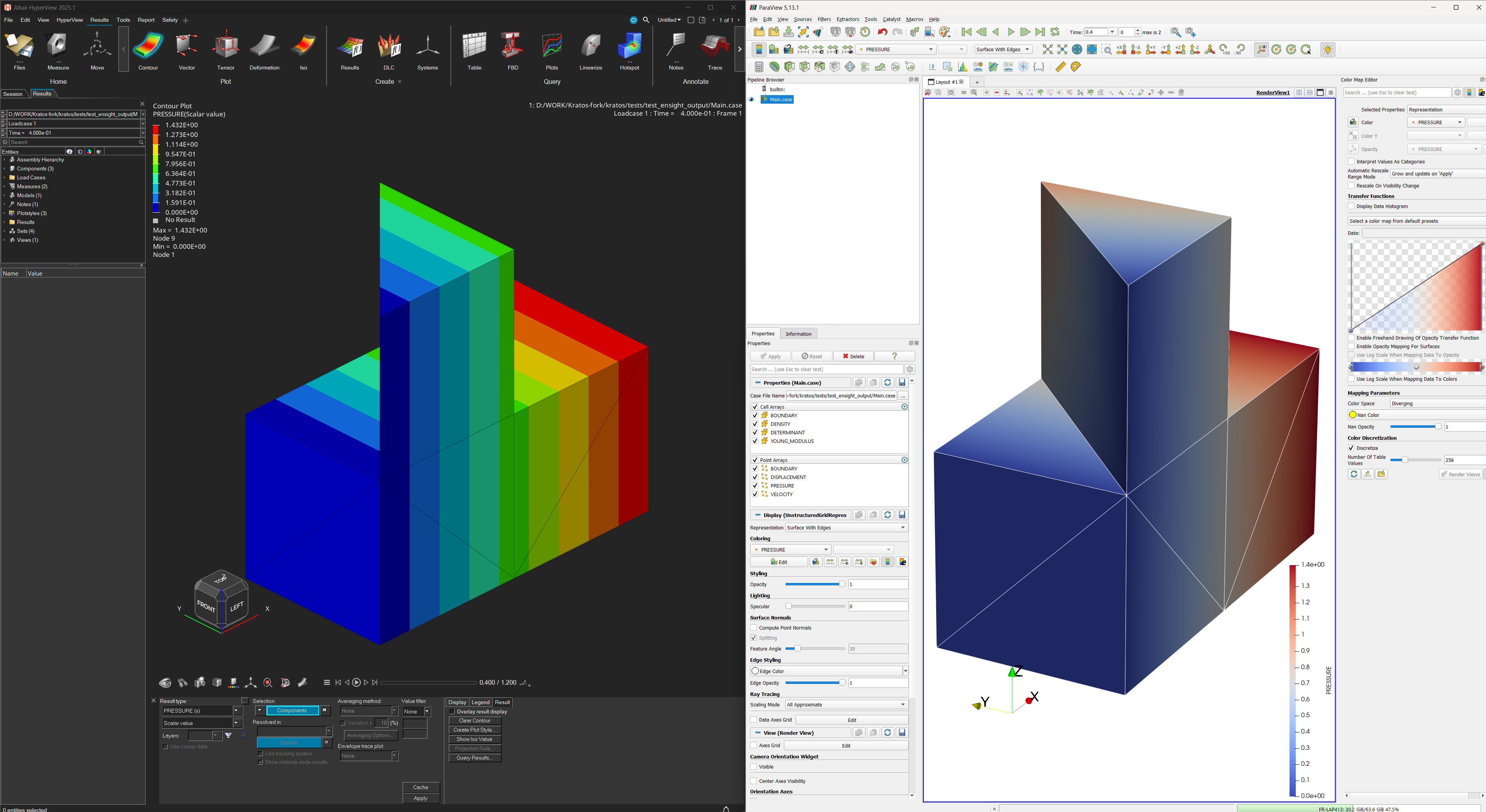Open the Vector plot tool in HyperView
Screen dimensions: 1486x812
[187, 51]
